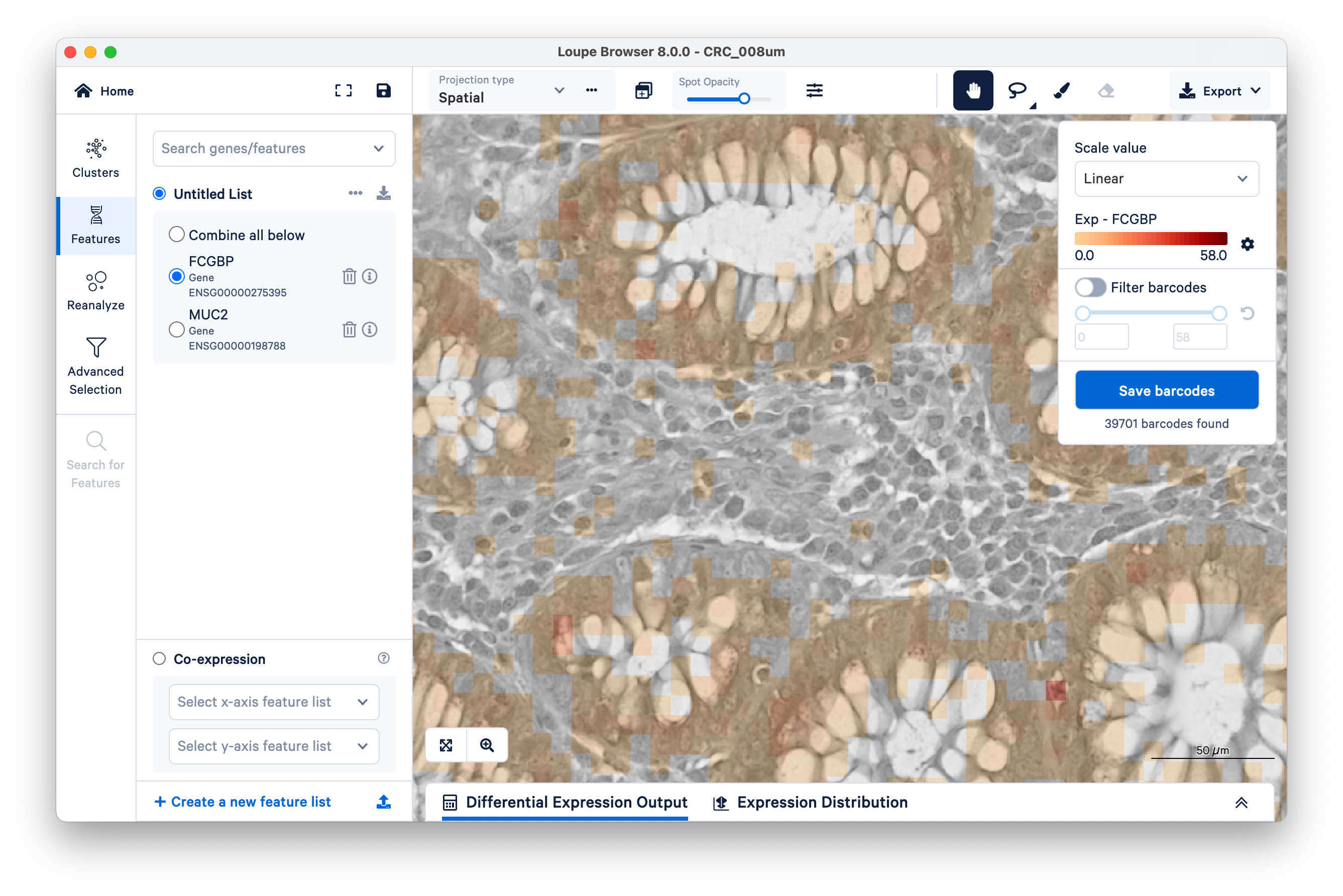Open color scale settings gear
Screen dimensions: 1343x896
1248,245
